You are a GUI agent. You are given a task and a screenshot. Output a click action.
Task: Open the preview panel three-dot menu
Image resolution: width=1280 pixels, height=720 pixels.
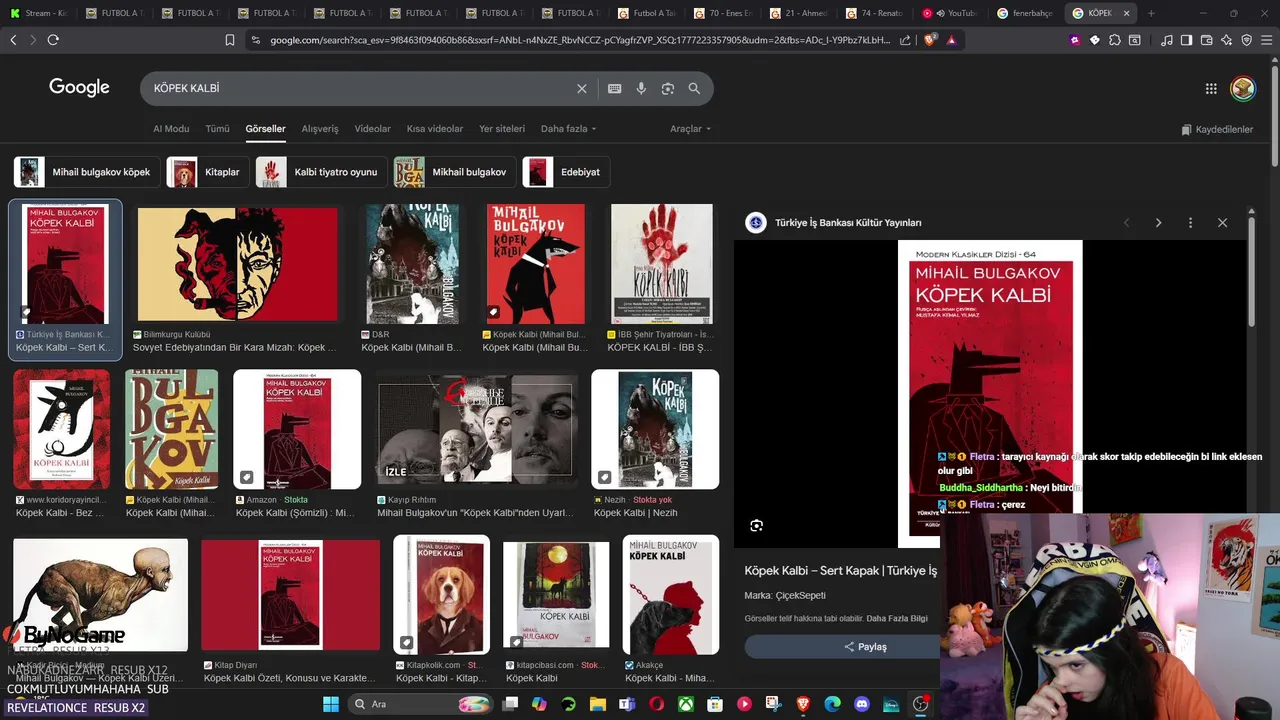(x=1190, y=223)
